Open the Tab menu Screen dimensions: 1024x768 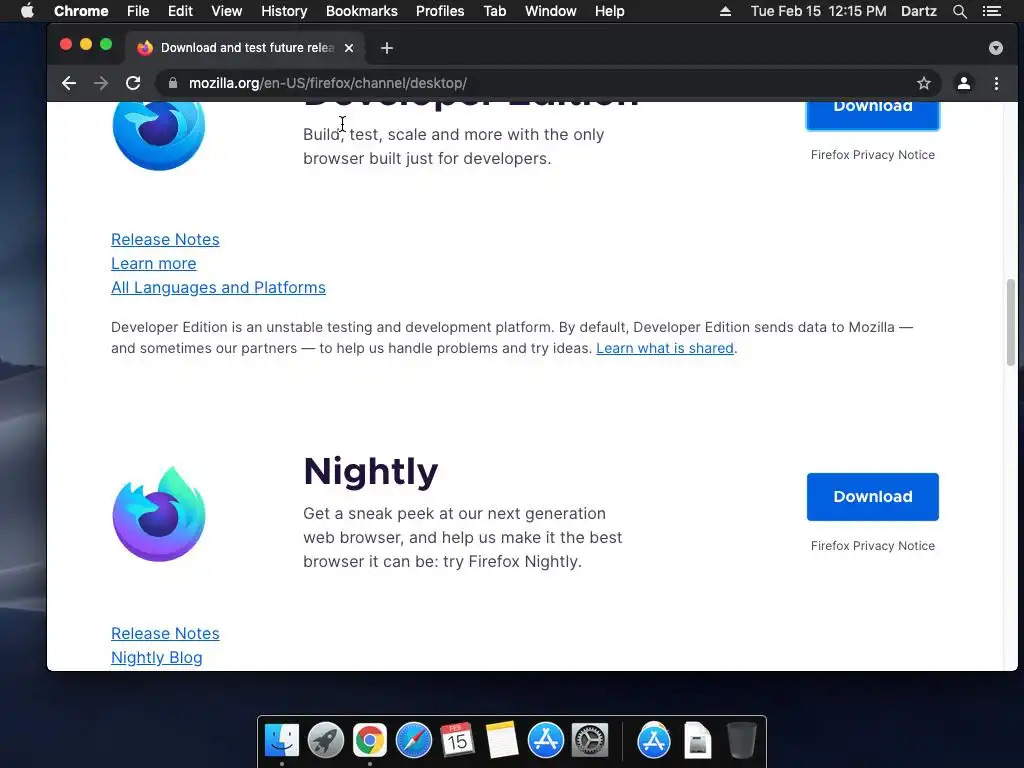pyautogui.click(x=494, y=11)
